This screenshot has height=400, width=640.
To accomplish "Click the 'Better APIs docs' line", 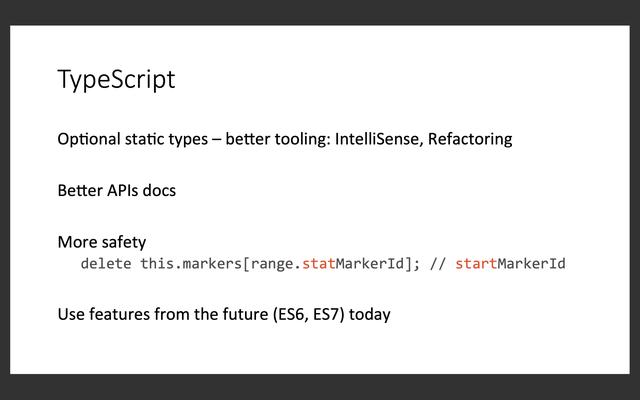I will pyautogui.click(x=116, y=190).
